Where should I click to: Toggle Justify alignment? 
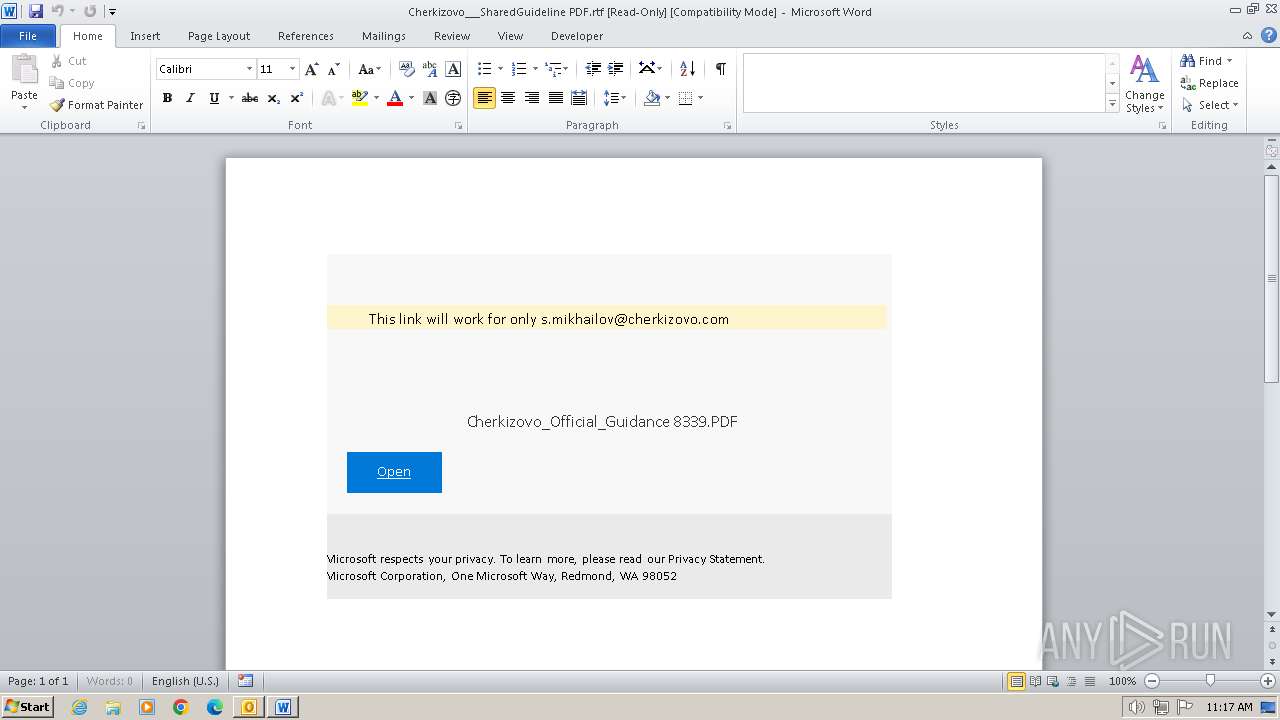[x=555, y=98]
